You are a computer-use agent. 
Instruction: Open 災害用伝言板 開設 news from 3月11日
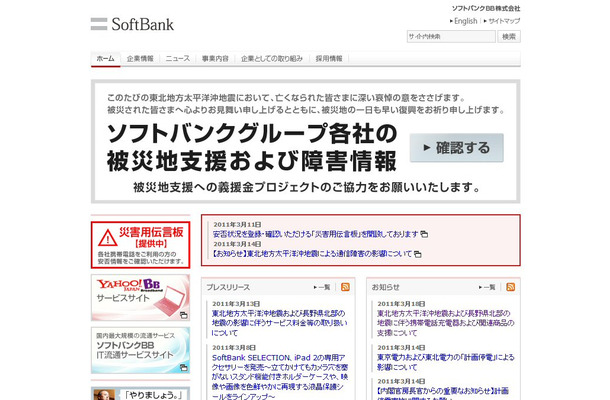(x=316, y=234)
